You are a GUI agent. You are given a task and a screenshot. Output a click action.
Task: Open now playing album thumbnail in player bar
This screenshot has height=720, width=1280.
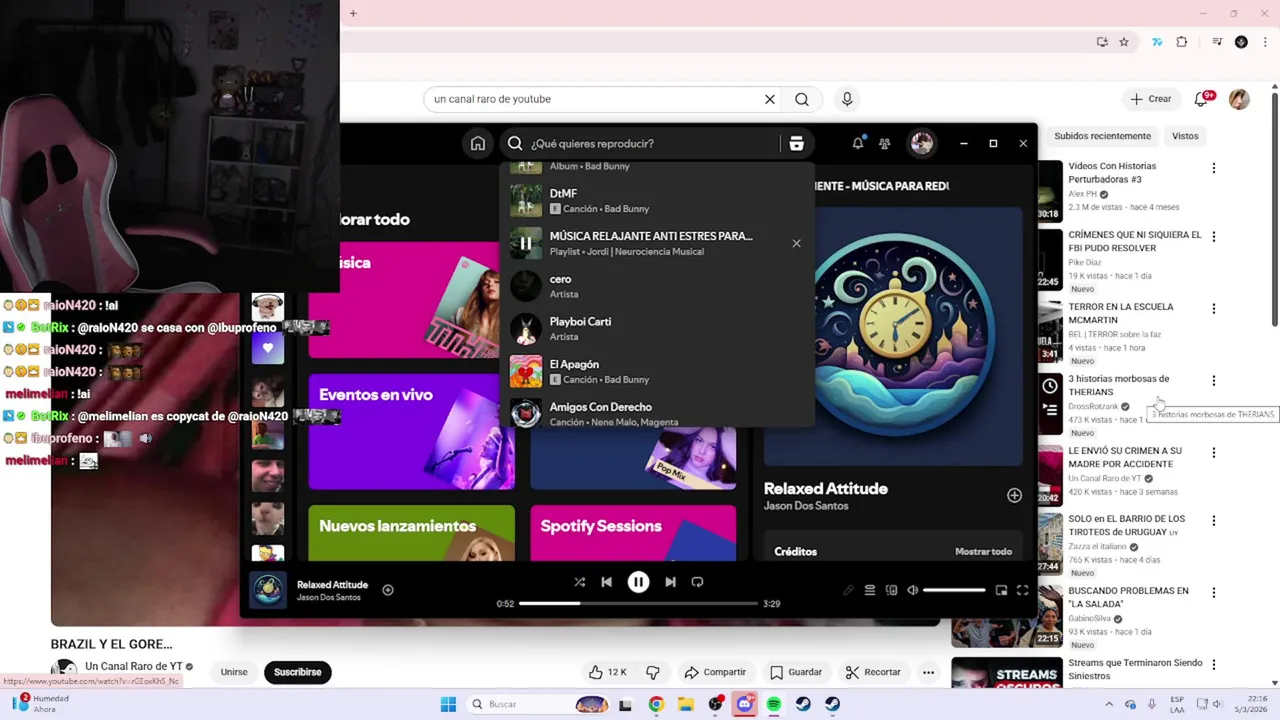click(267, 590)
